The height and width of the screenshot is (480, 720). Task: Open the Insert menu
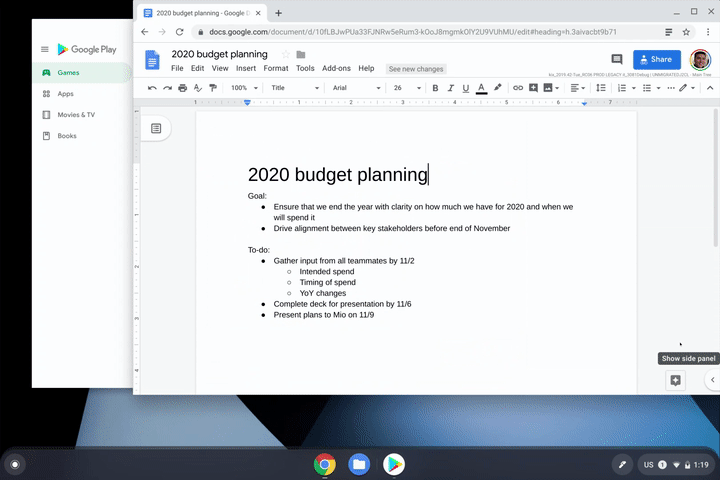tap(245, 69)
